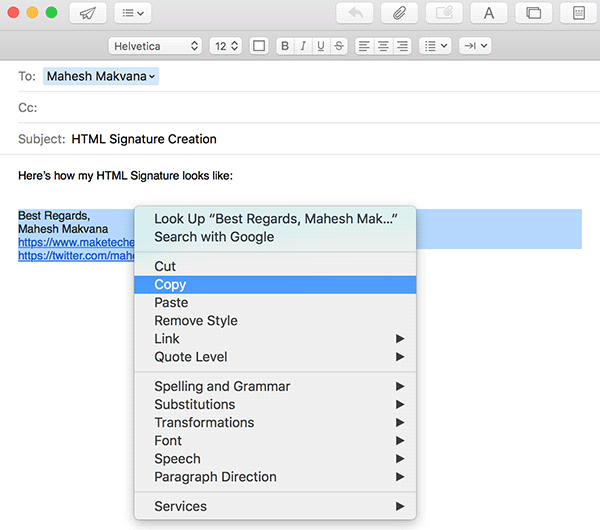The image size is (600, 530).
Task: Open the Helvetica font family dropdown
Action: tap(155, 46)
